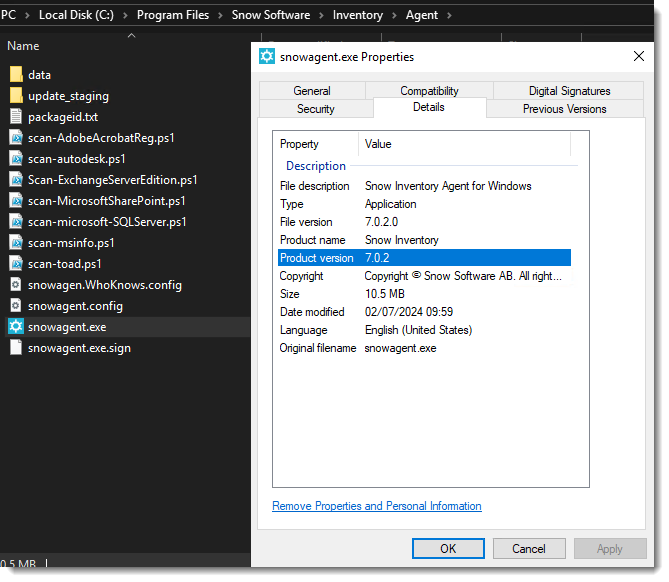
Task: Sort files by the Name column header
Action: click(24, 46)
